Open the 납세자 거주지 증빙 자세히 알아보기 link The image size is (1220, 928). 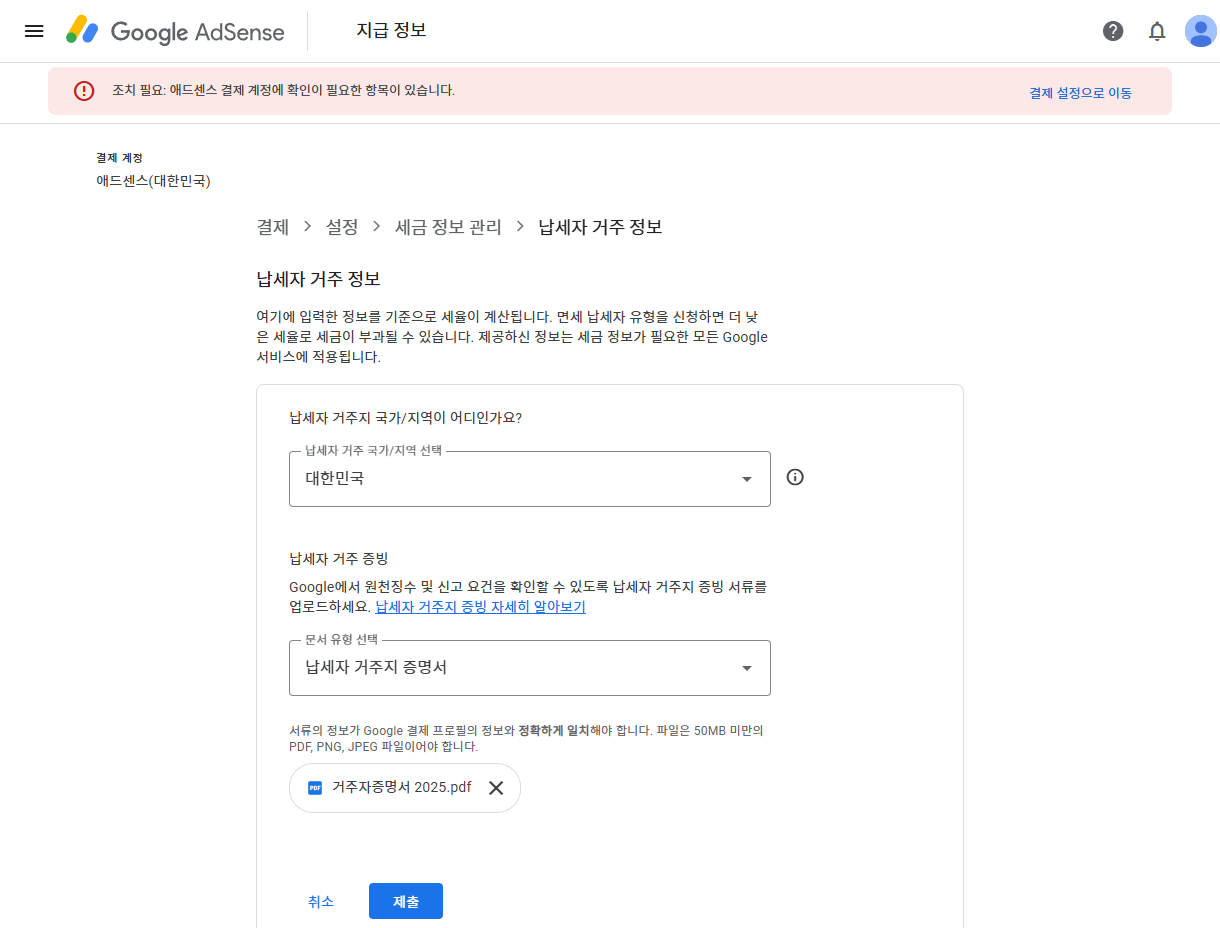[x=481, y=608]
